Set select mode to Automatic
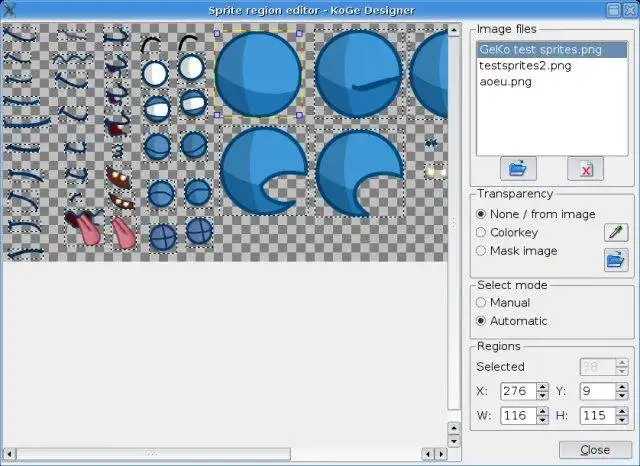Image resolution: width=640 pixels, height=466 pixels. coord(511,321)
